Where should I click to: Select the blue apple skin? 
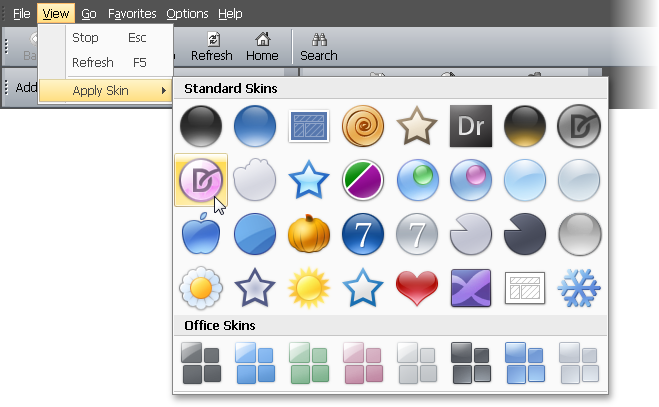pos(201,233)
